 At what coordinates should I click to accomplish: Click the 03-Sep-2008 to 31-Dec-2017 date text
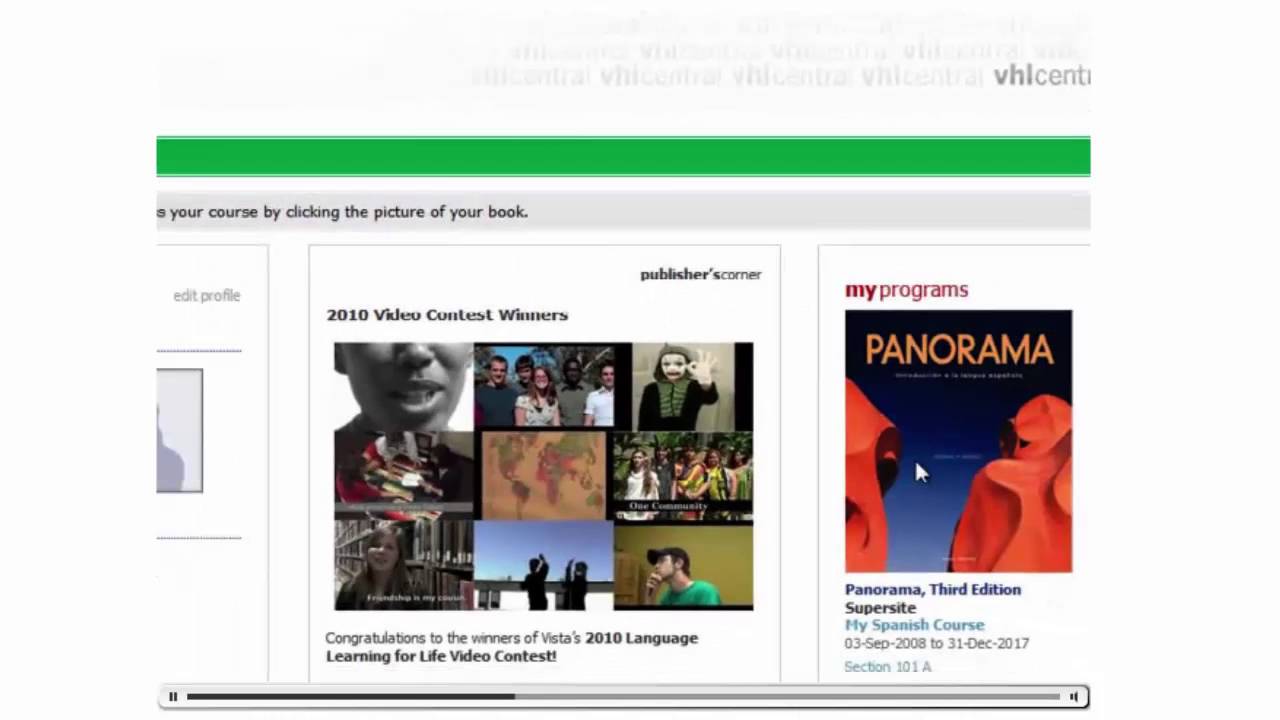[x=937, y=644]
